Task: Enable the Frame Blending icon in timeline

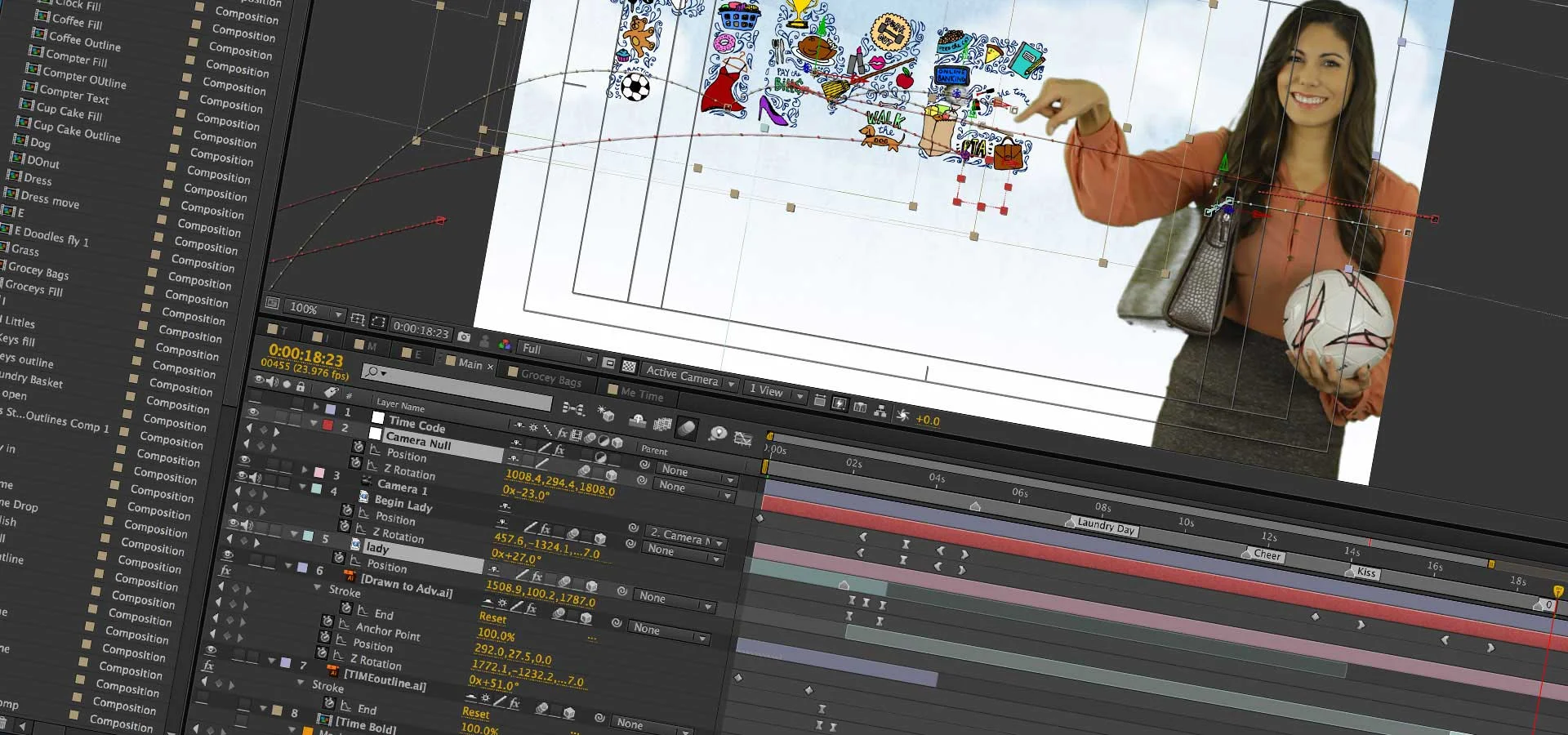Action: pos(662,424)
